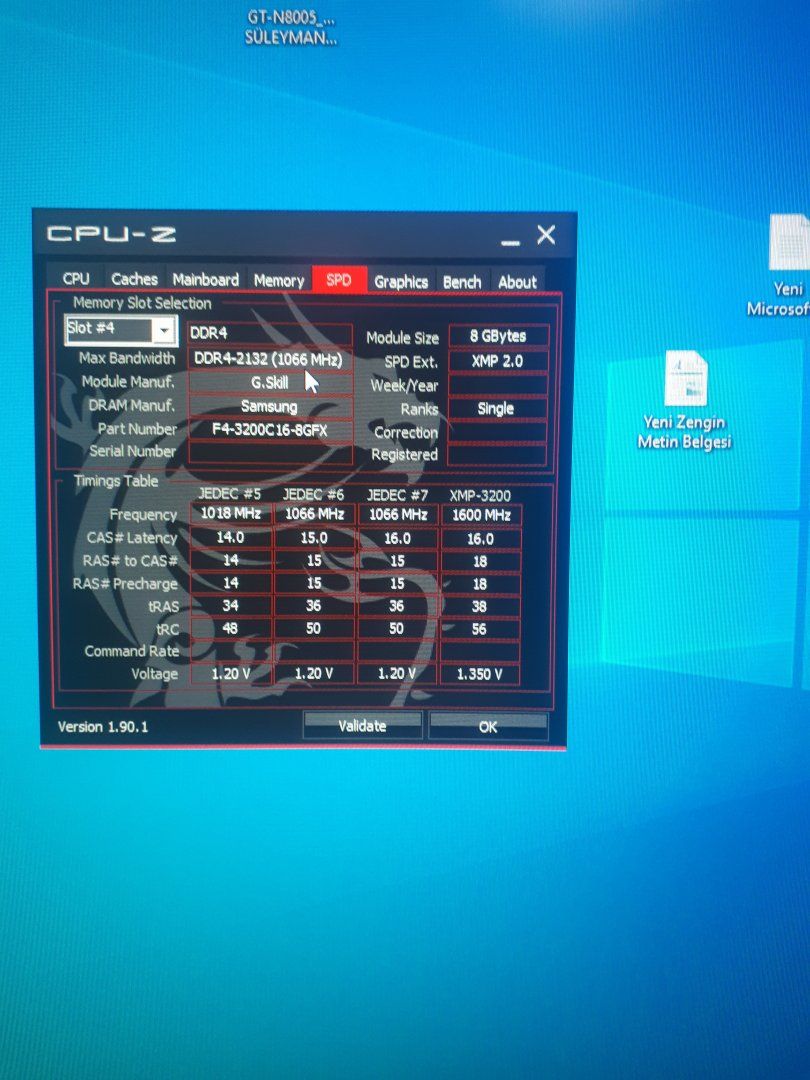Click the 1018 MHz frequency cell

pos(231,513)
